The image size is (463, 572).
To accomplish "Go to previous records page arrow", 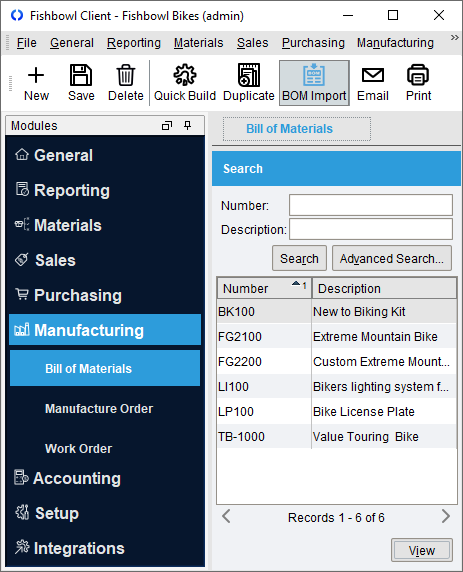I will tap(226, 517).
